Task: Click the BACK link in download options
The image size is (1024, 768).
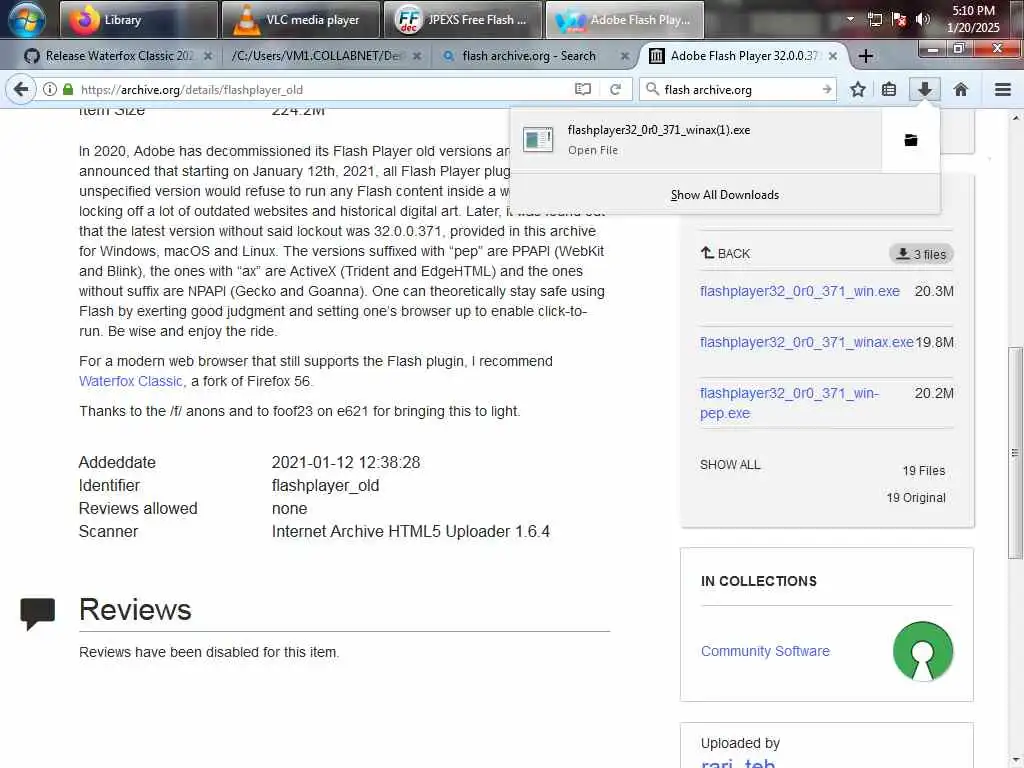Action: (726, 253)
